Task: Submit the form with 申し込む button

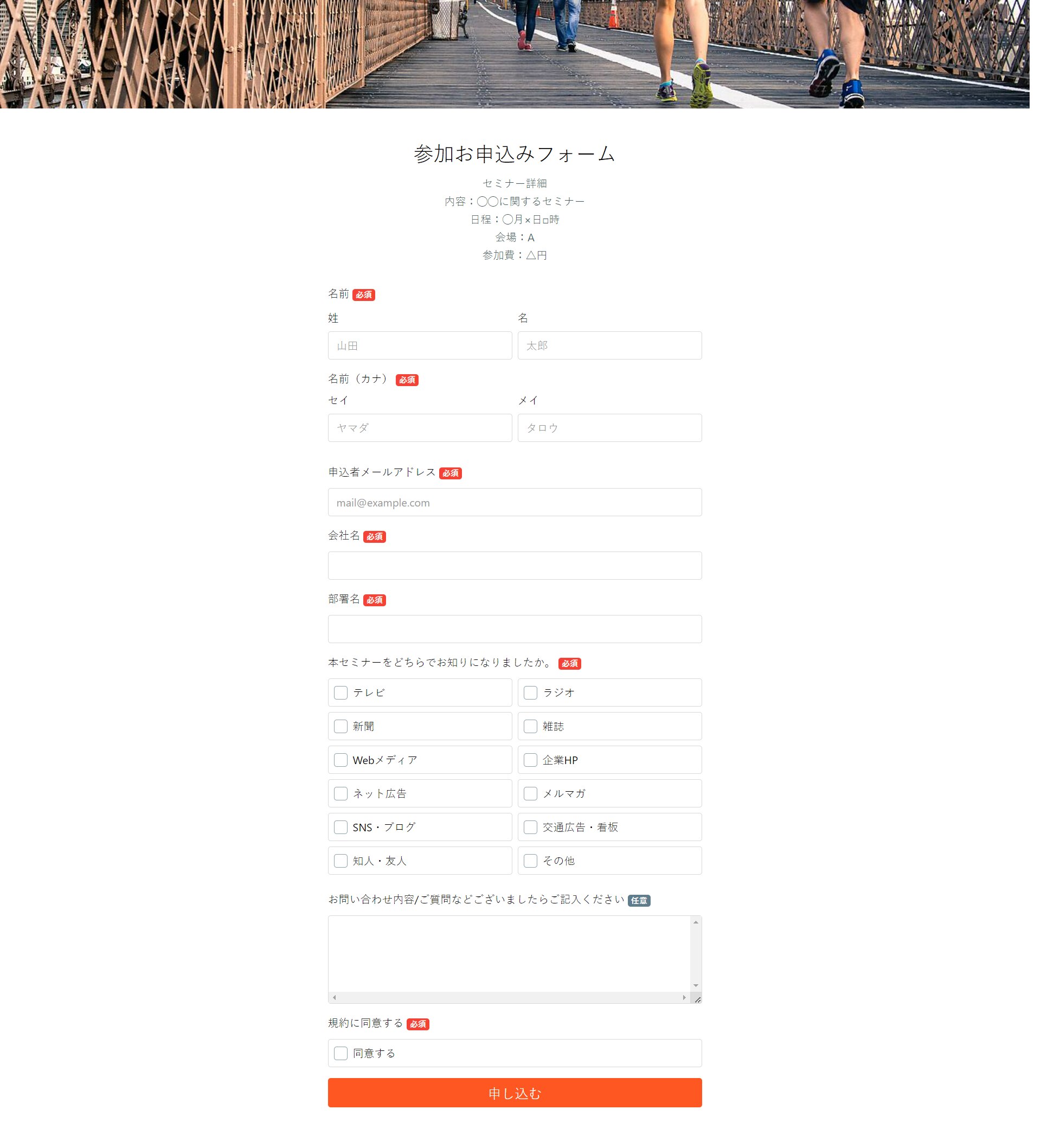Action: tap(515, 1093)
